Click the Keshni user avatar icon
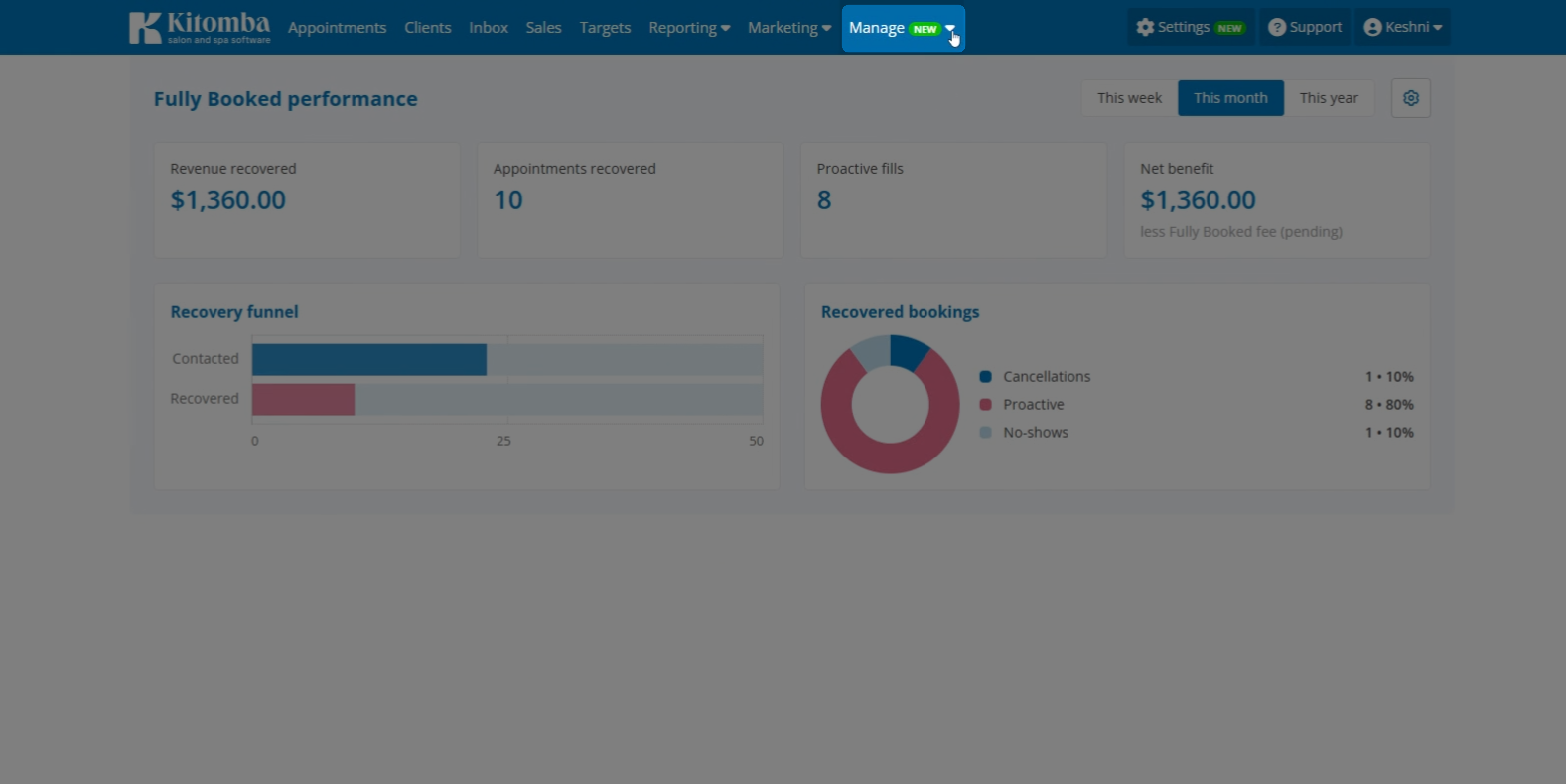The image size is (1566, 784). point(1373,27)
